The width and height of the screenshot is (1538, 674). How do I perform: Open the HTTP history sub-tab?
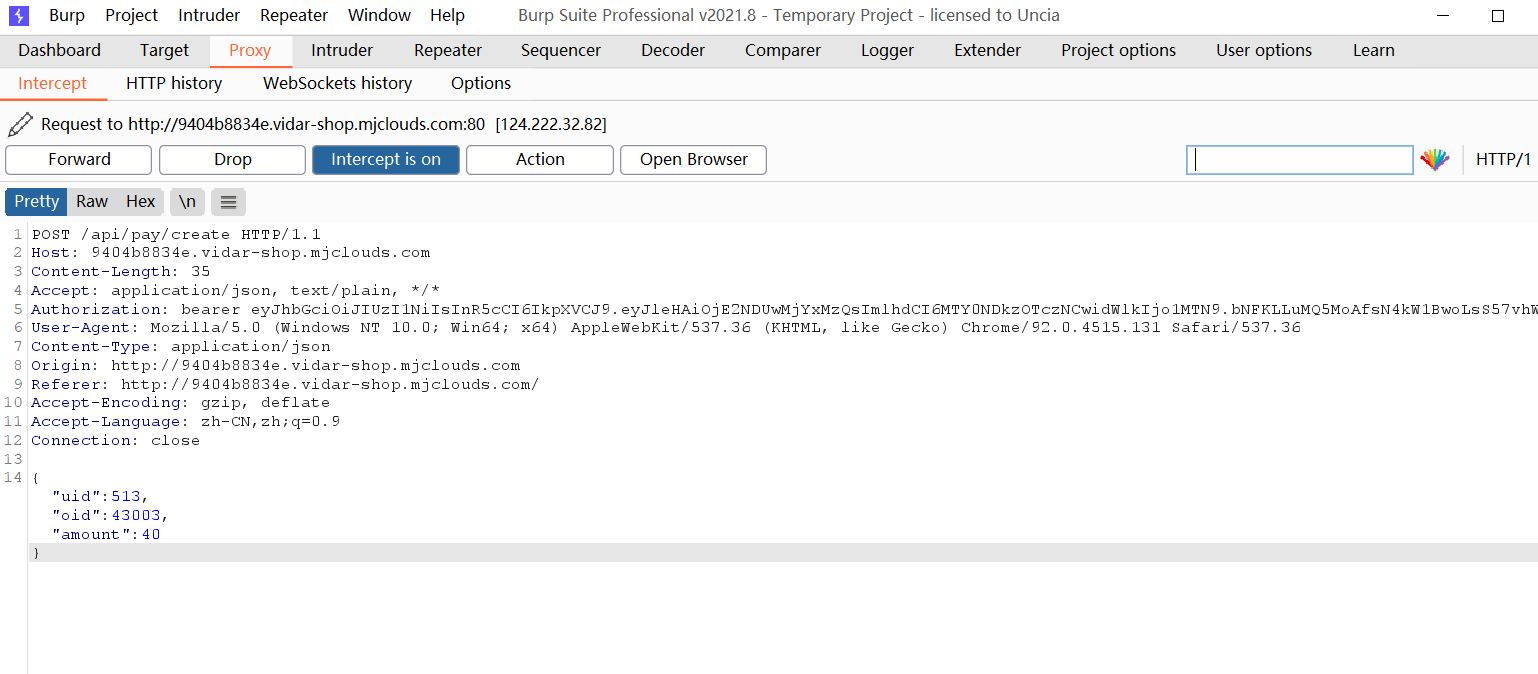(x=174, y=83)
